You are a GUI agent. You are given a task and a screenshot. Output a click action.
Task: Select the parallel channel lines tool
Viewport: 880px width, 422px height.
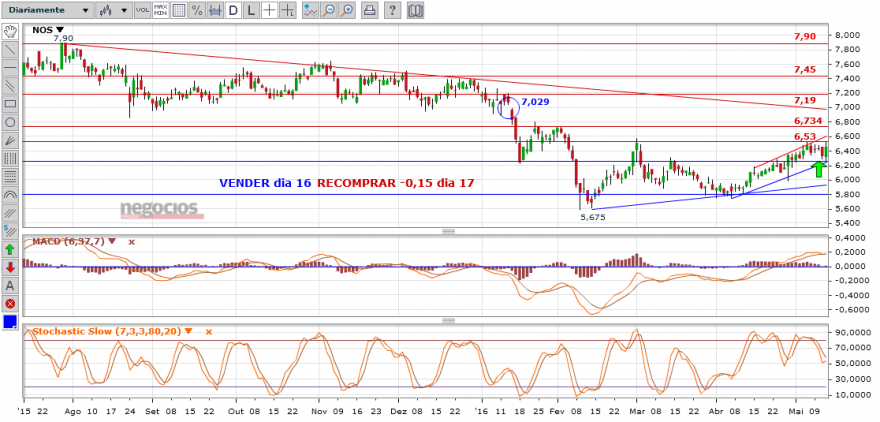coord(10,86)
